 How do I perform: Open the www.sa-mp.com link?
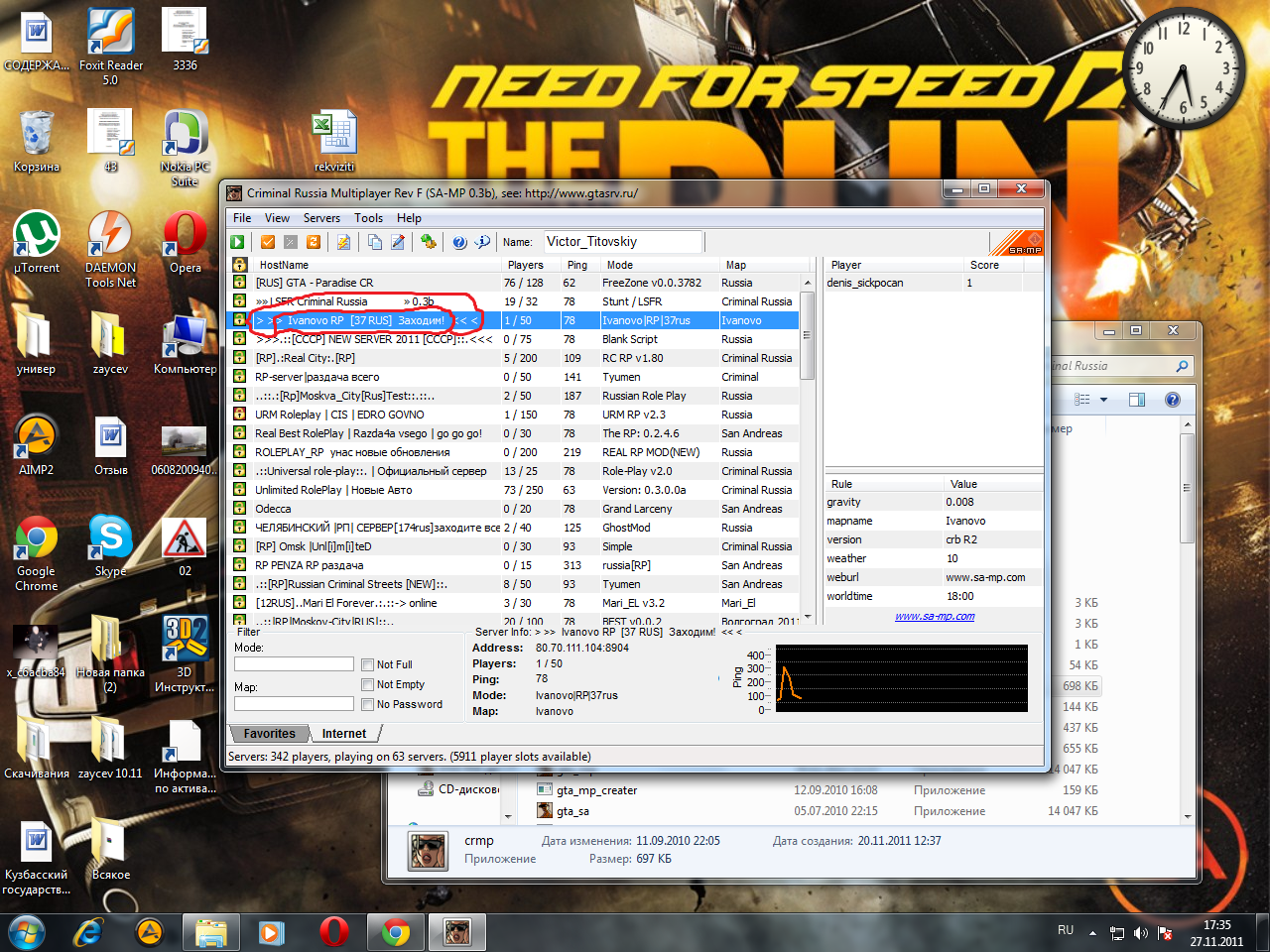pyautogui.click(x=935, y=616)
